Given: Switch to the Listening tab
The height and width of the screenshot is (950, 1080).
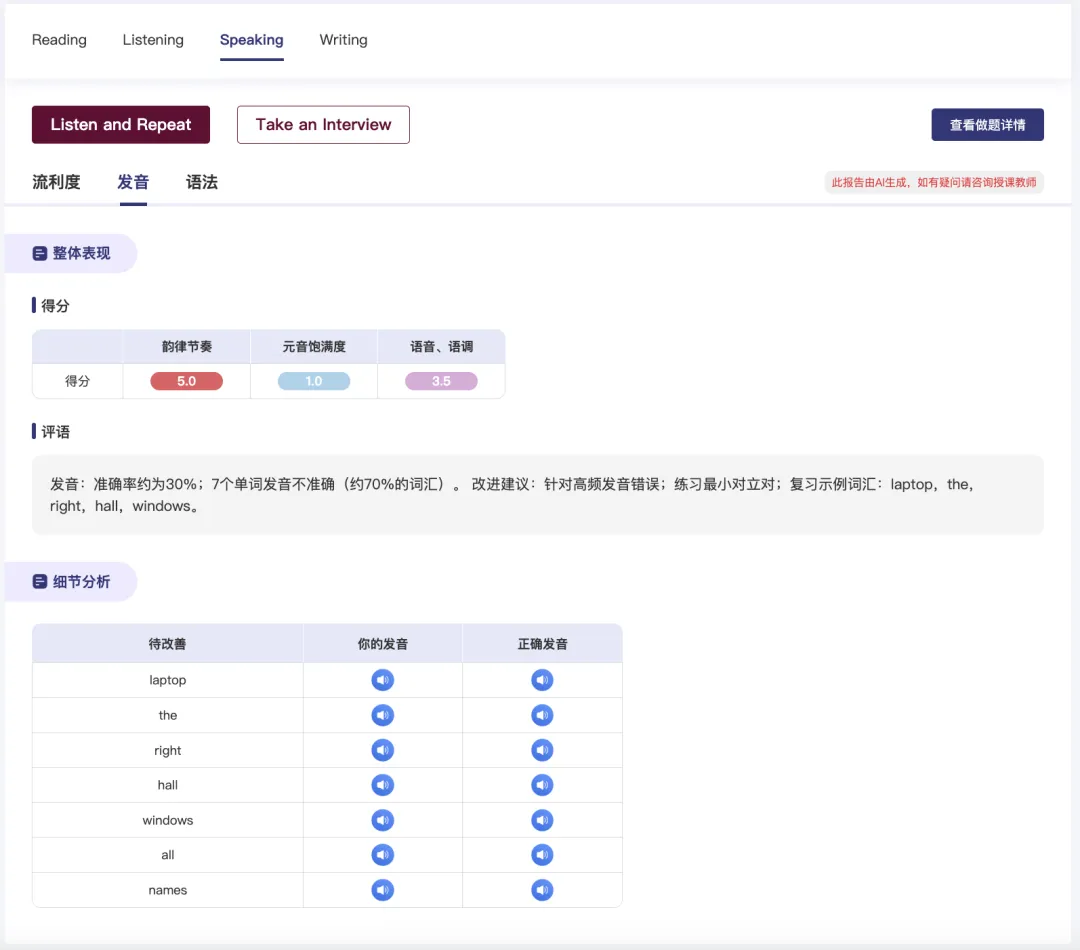Looking at the screenshot, I should tap(153, 40).
